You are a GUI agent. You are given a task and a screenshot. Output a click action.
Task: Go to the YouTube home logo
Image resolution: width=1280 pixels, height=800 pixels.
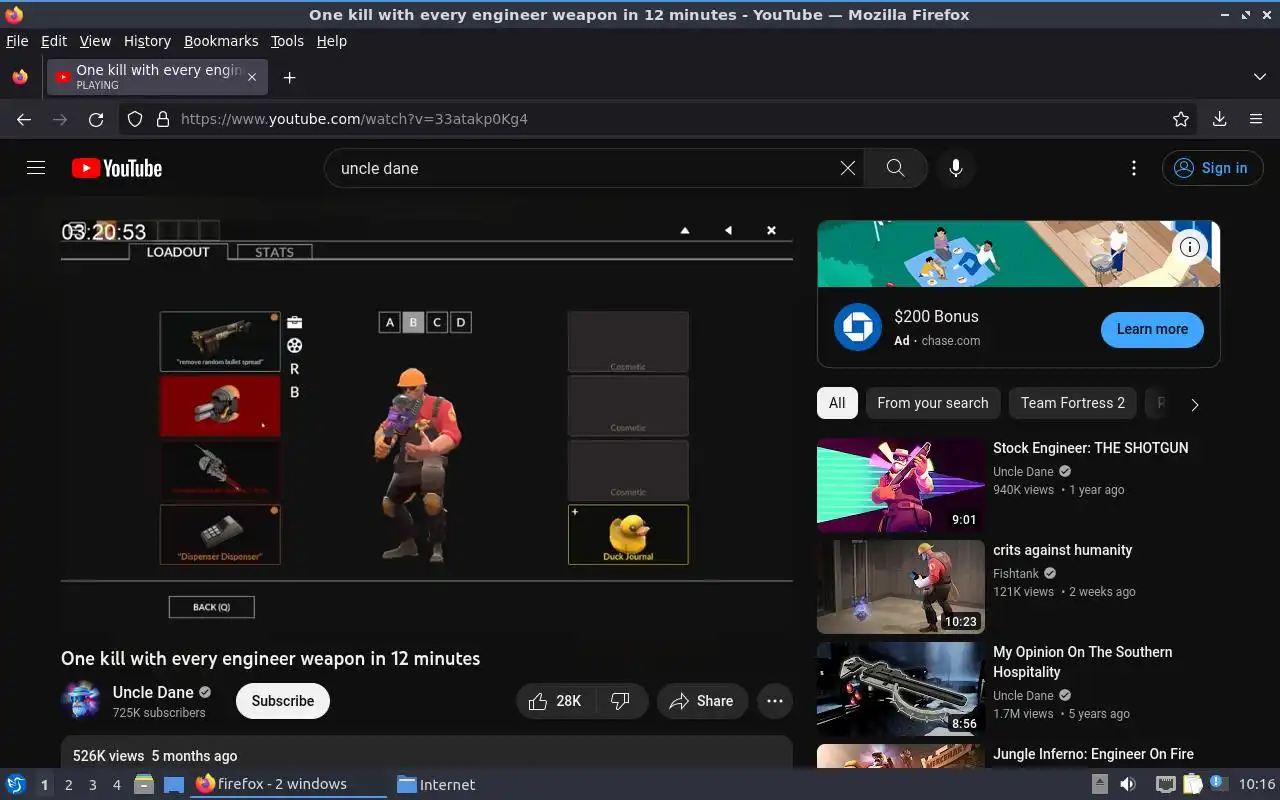coord(117,168)
